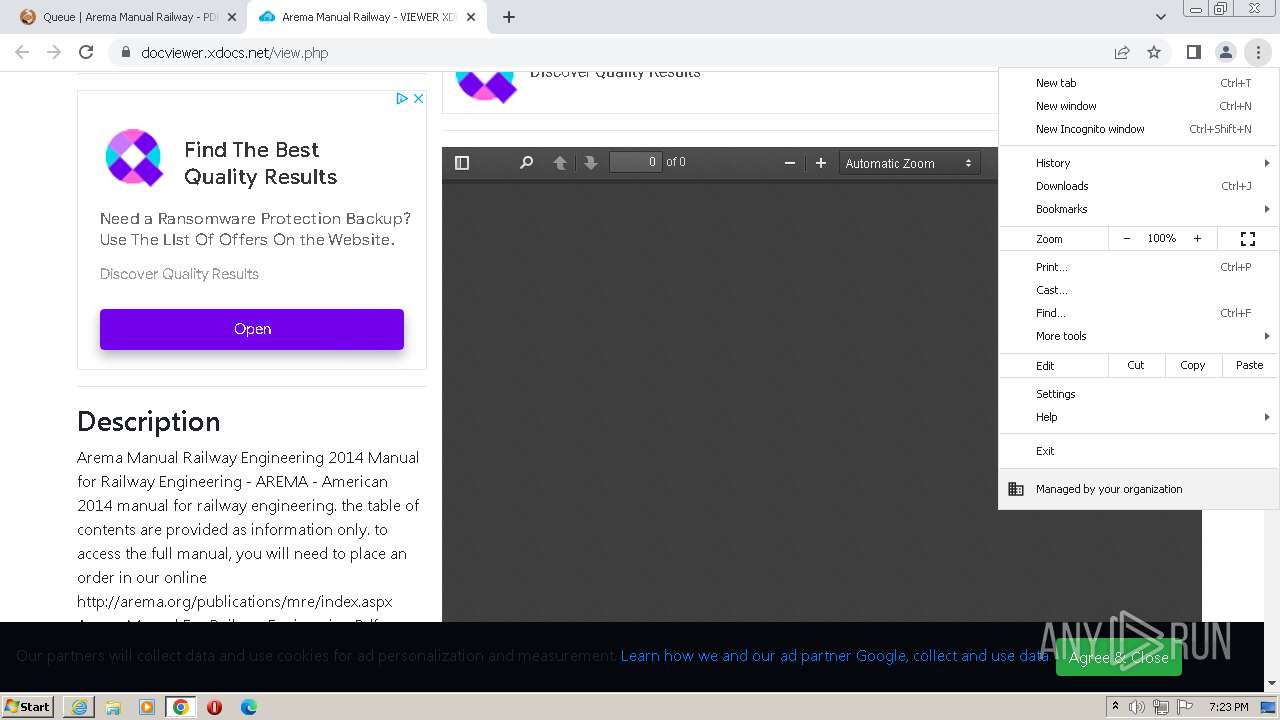1280x720 pixels.
Task: Click the purple Open ad button
Action: [252, 329]
